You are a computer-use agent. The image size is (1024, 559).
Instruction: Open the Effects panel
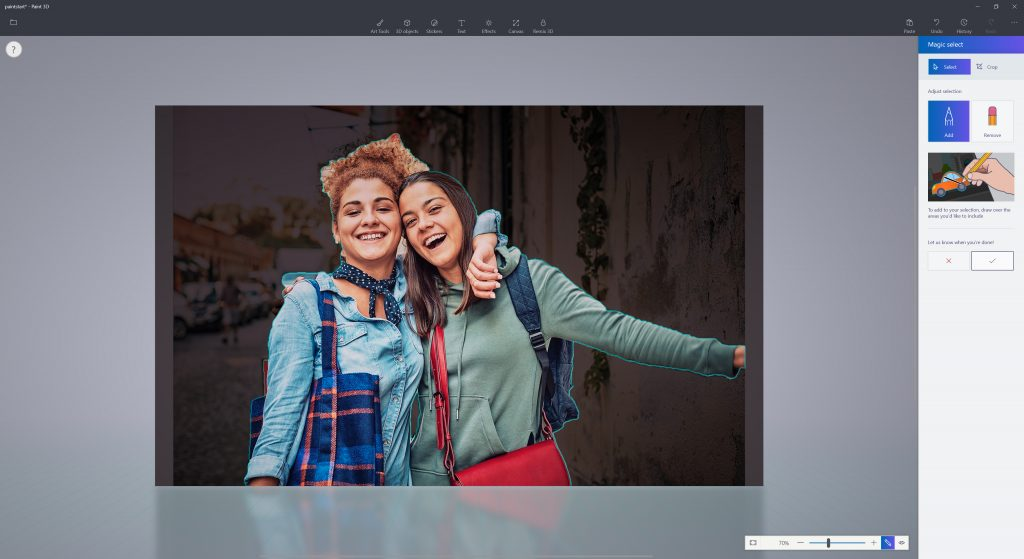(488, 25)
